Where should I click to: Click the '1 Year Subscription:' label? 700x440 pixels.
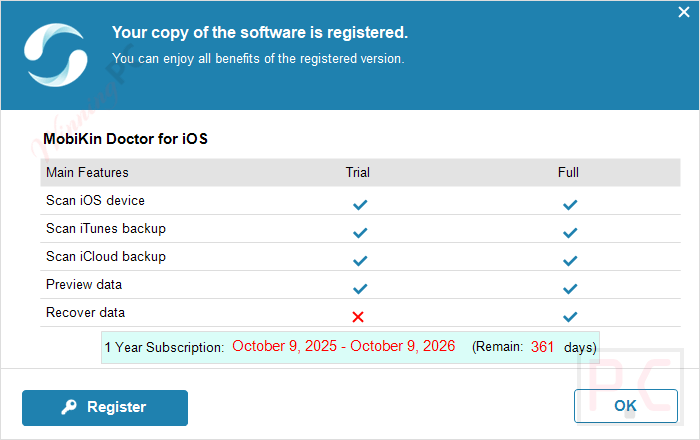164,347
